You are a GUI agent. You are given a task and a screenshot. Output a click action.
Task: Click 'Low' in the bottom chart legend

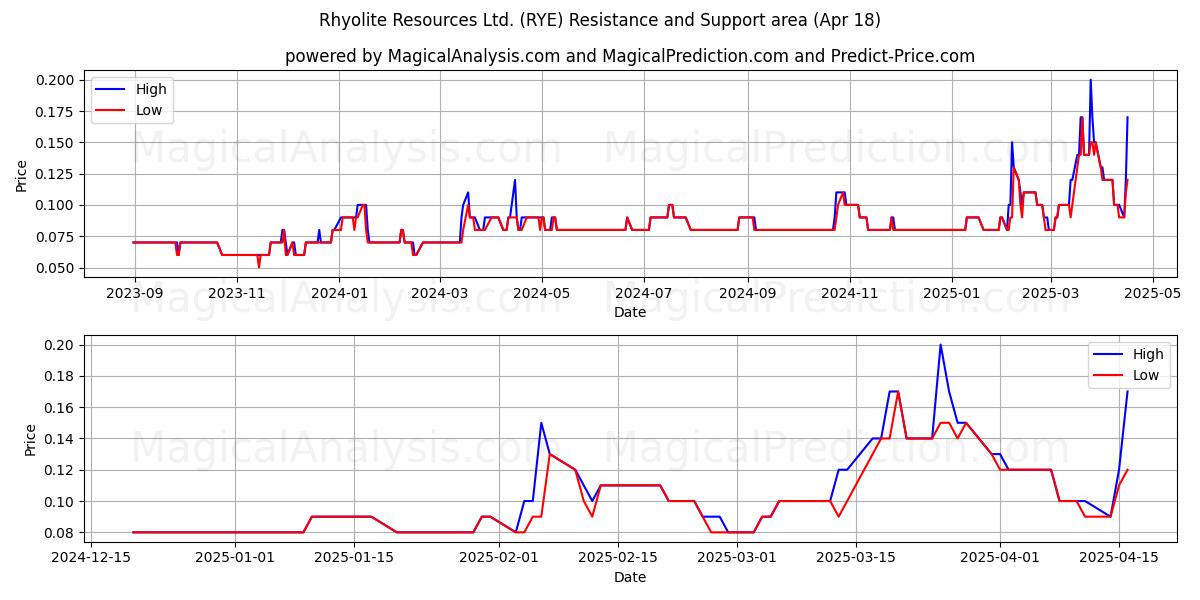pyautogui.click(x=1146, y=375)
